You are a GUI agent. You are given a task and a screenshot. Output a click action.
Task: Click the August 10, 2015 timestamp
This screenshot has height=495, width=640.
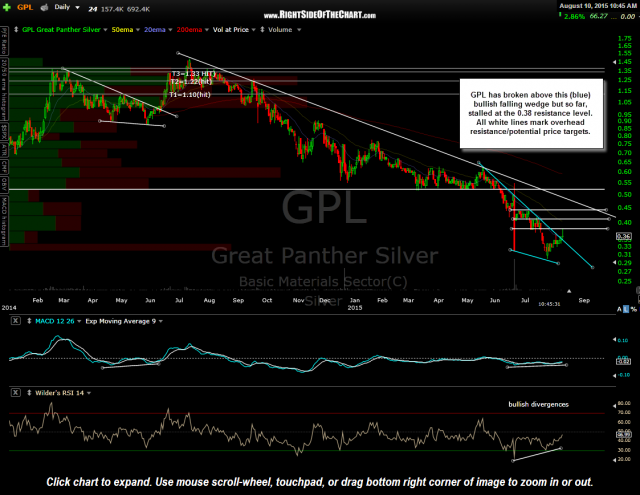598,6
